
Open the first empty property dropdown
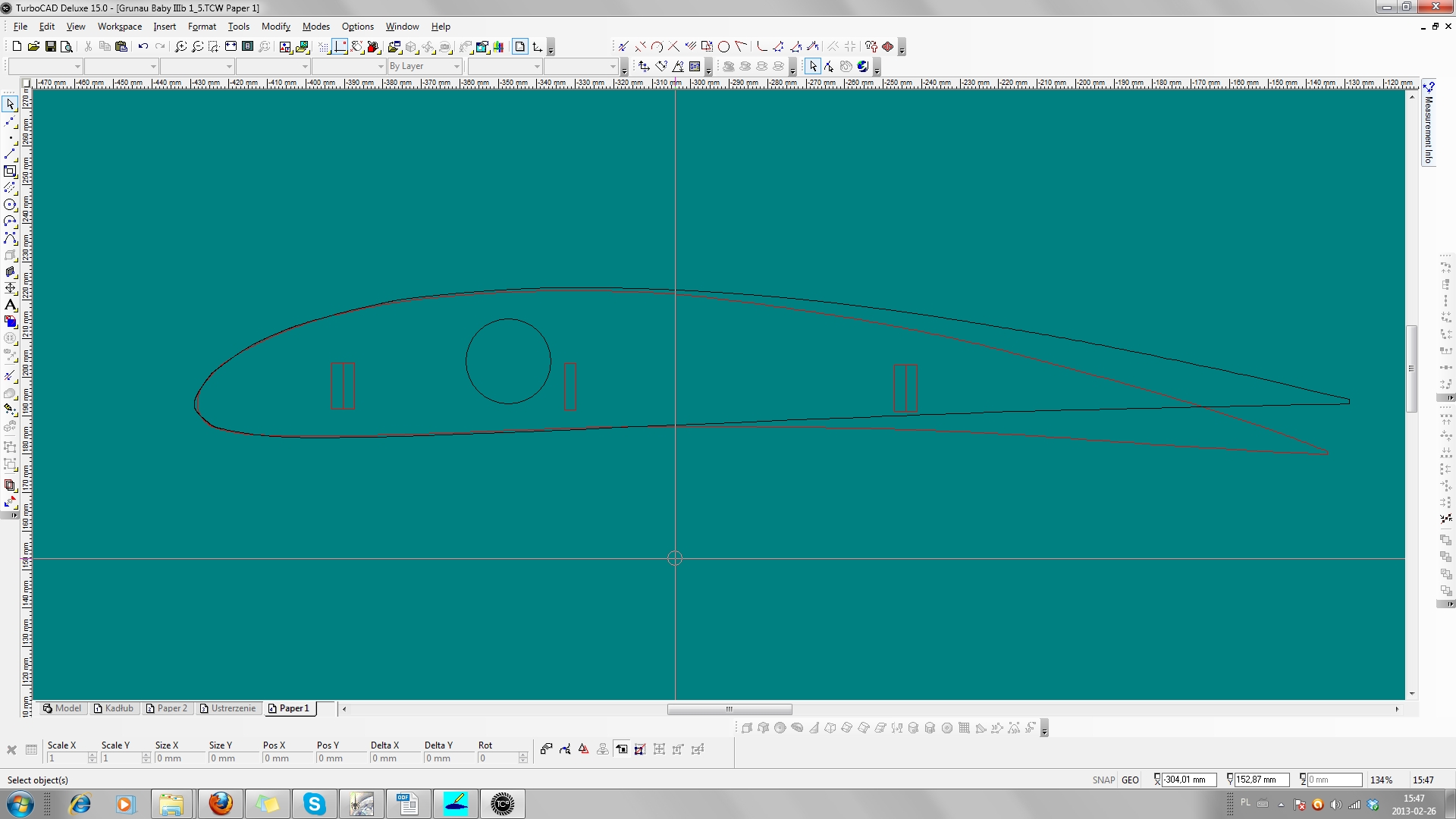45,66
